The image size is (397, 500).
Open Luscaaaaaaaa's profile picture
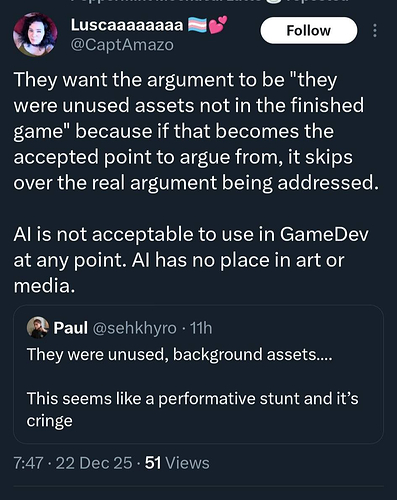(35, 34)
